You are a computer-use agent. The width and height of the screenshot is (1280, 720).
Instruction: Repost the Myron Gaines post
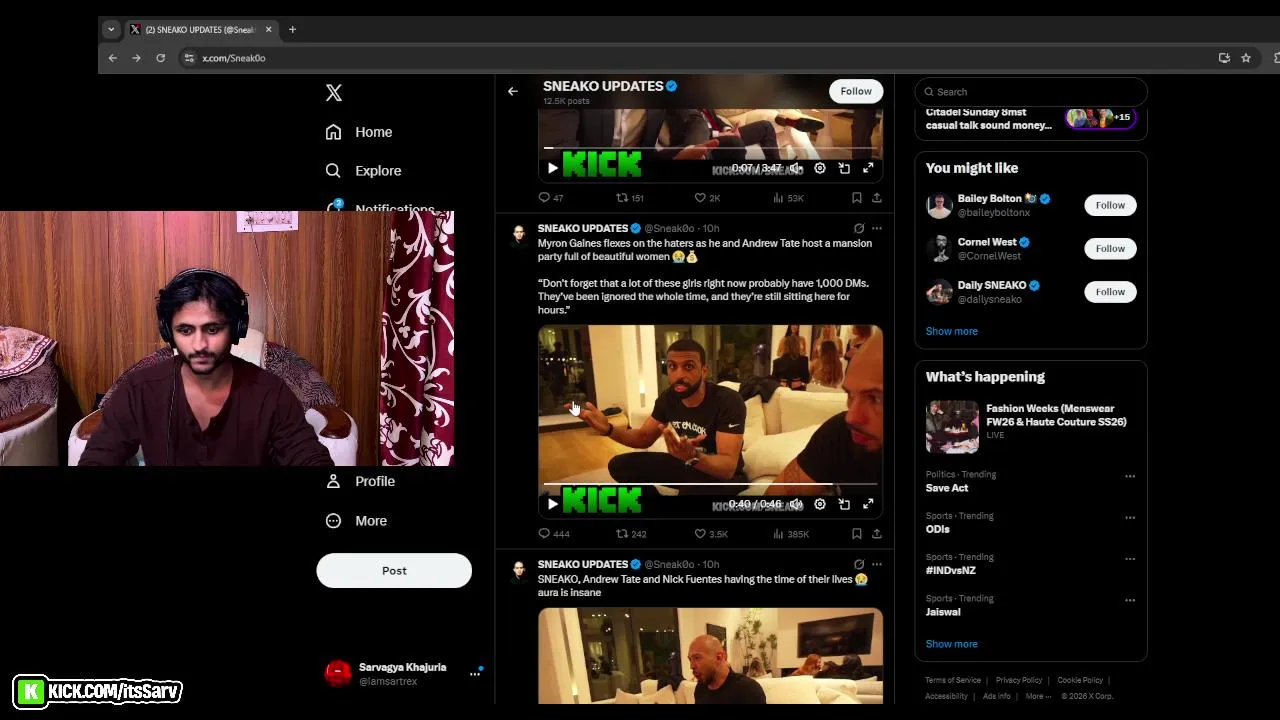pos(631,534)
